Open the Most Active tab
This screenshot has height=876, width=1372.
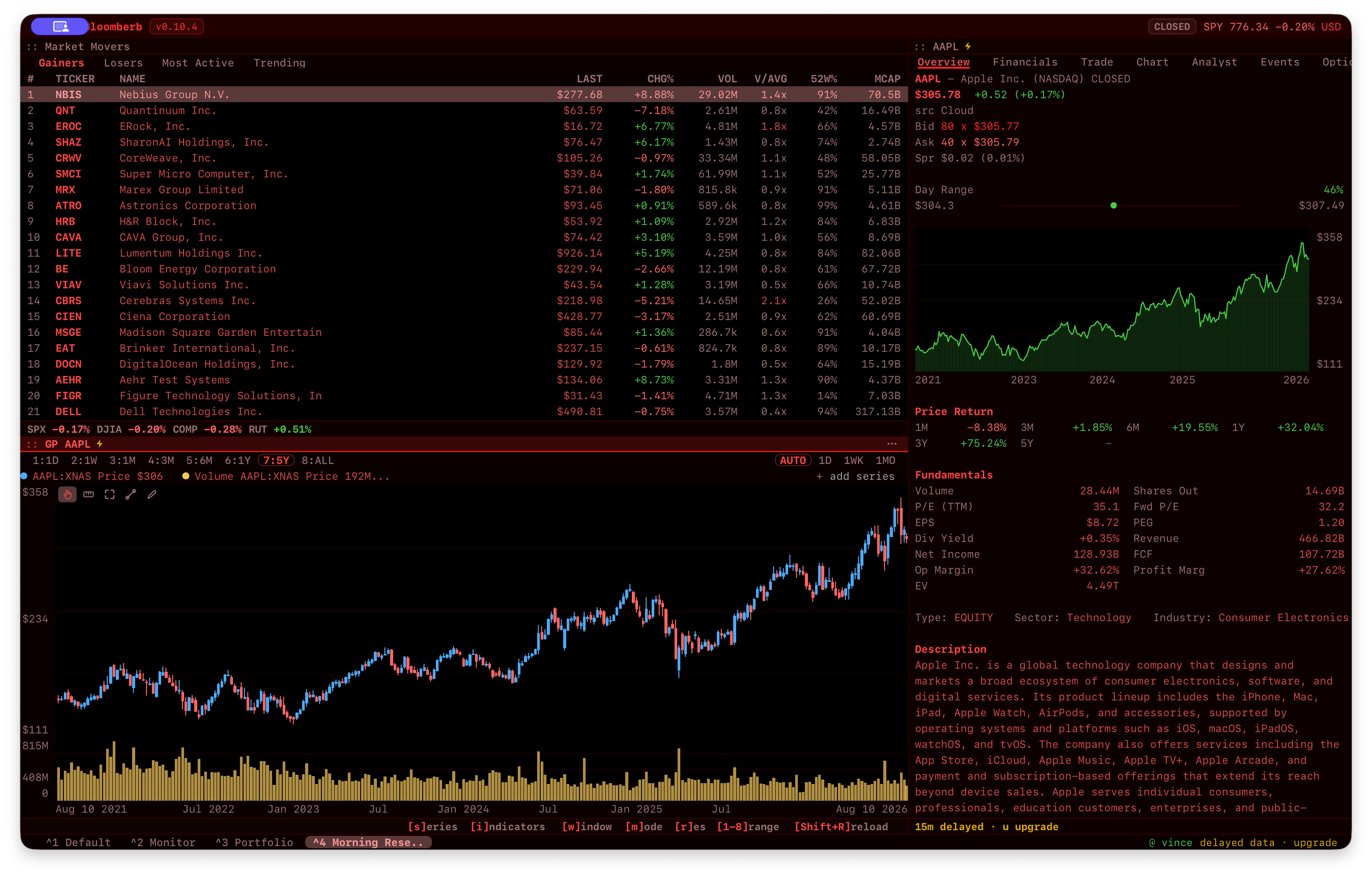(x=198, y=63)
